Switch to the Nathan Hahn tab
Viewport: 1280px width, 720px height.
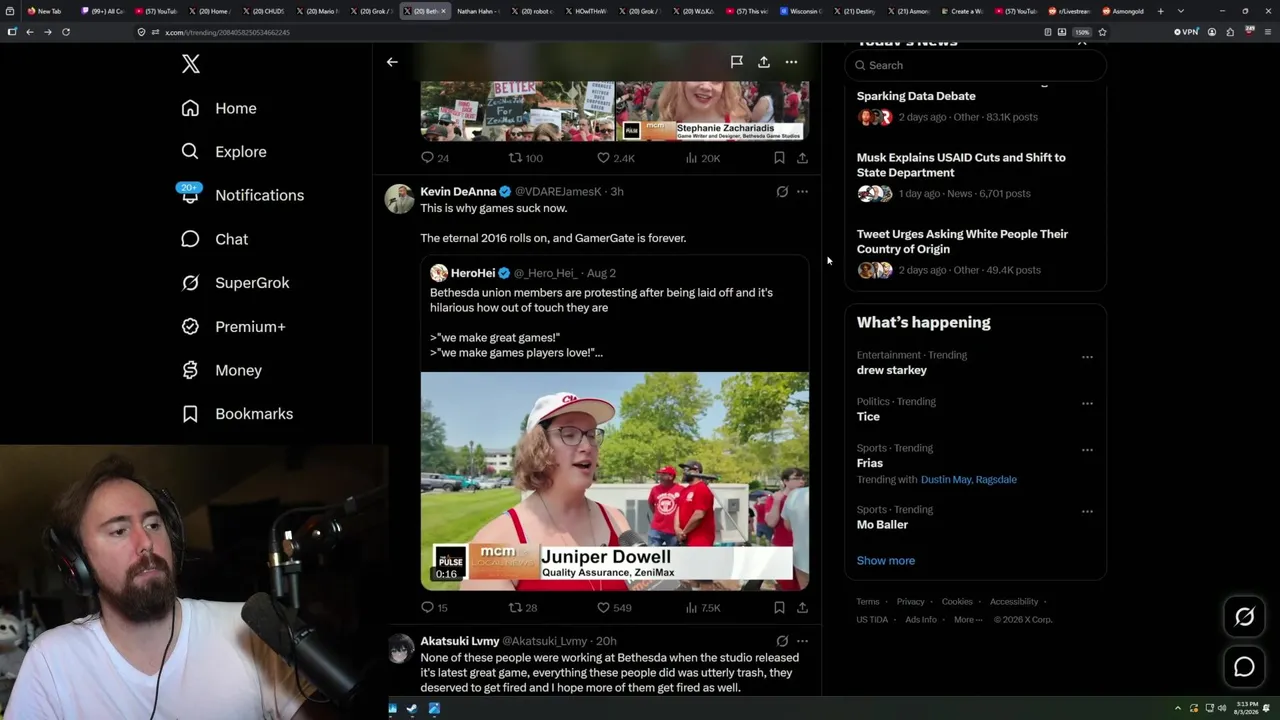(479, 11)
